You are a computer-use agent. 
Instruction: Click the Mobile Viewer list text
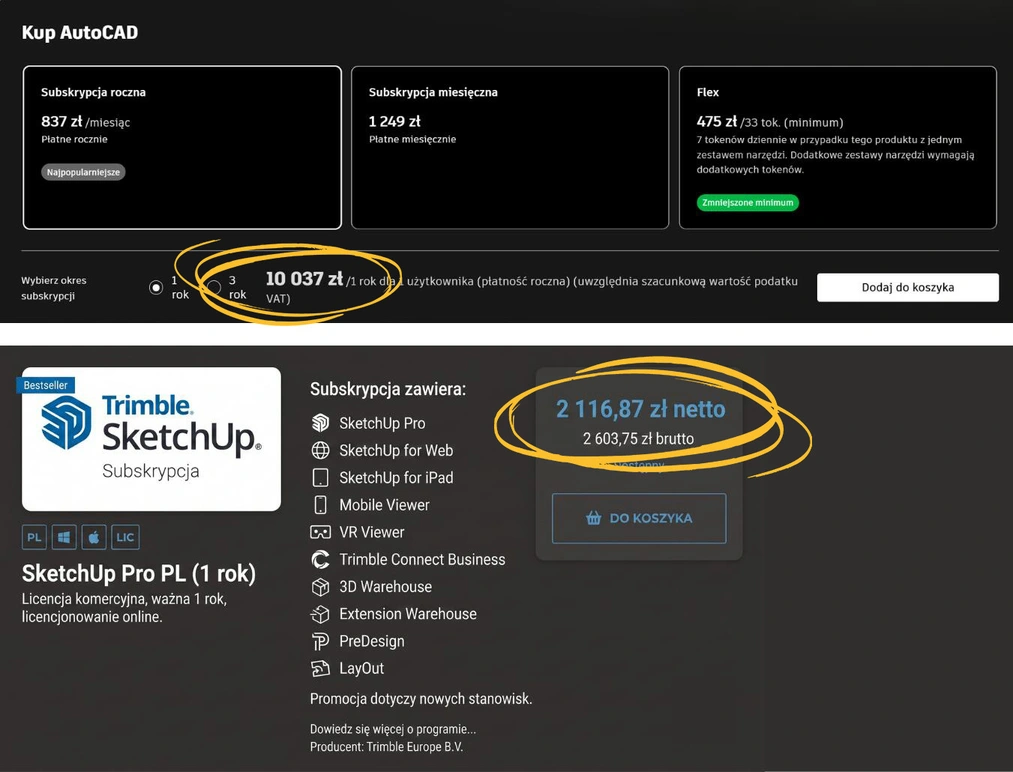click(384, 505)
